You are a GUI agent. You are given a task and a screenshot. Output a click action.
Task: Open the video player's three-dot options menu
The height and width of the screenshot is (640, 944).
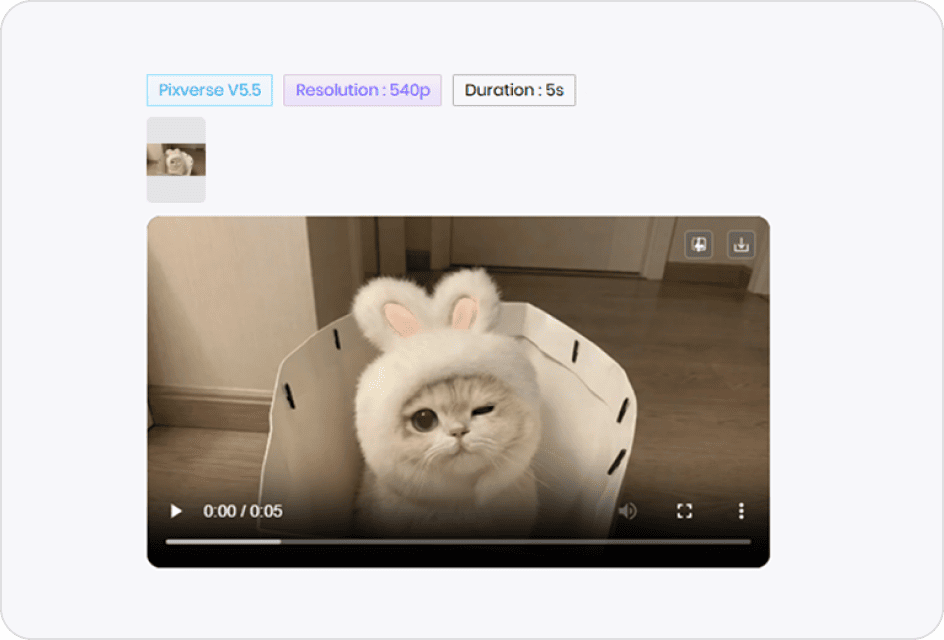(x=741, y=511)
